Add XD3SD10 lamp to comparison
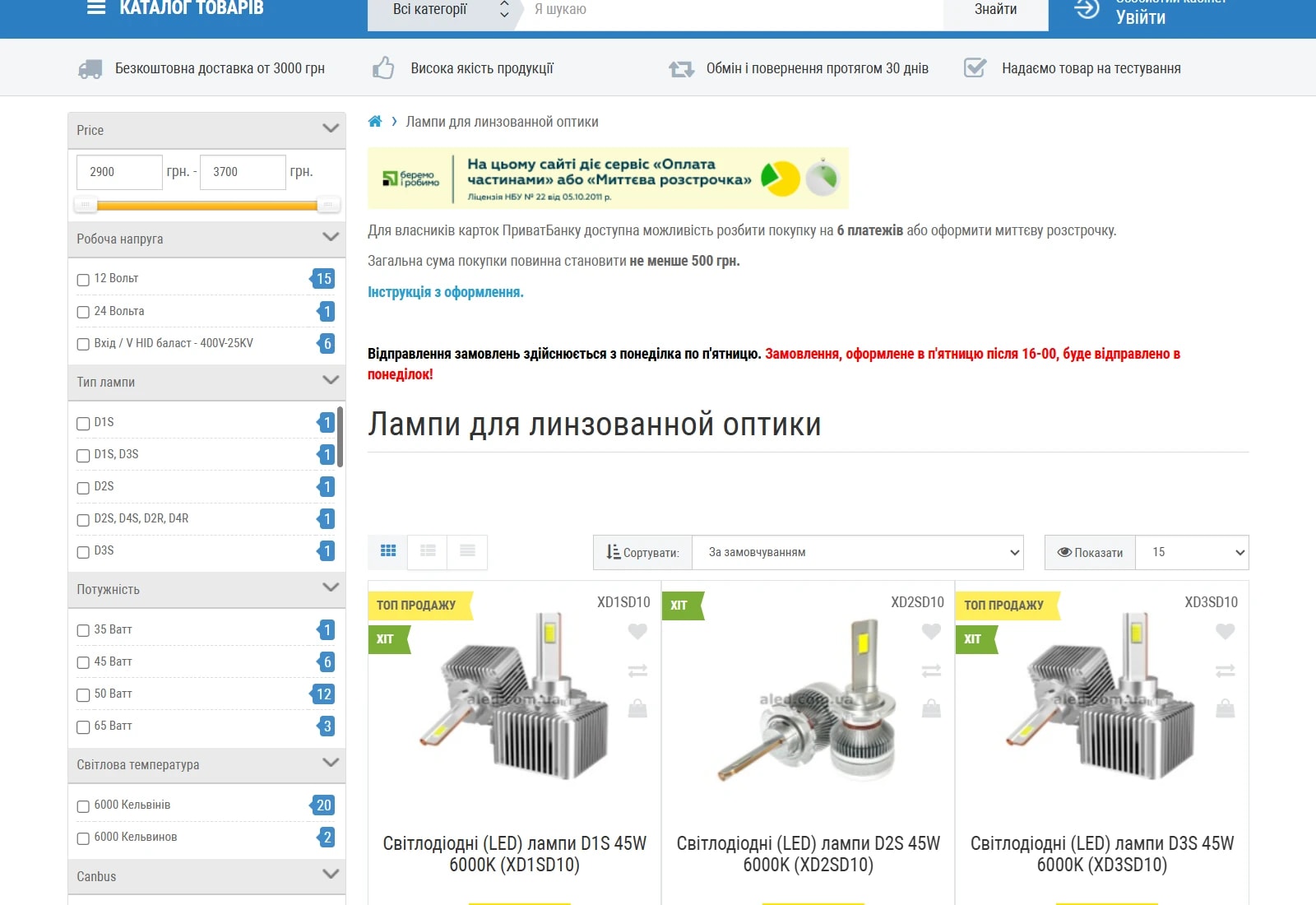This screenshot has width=1316, height=905. [1226, 671]
